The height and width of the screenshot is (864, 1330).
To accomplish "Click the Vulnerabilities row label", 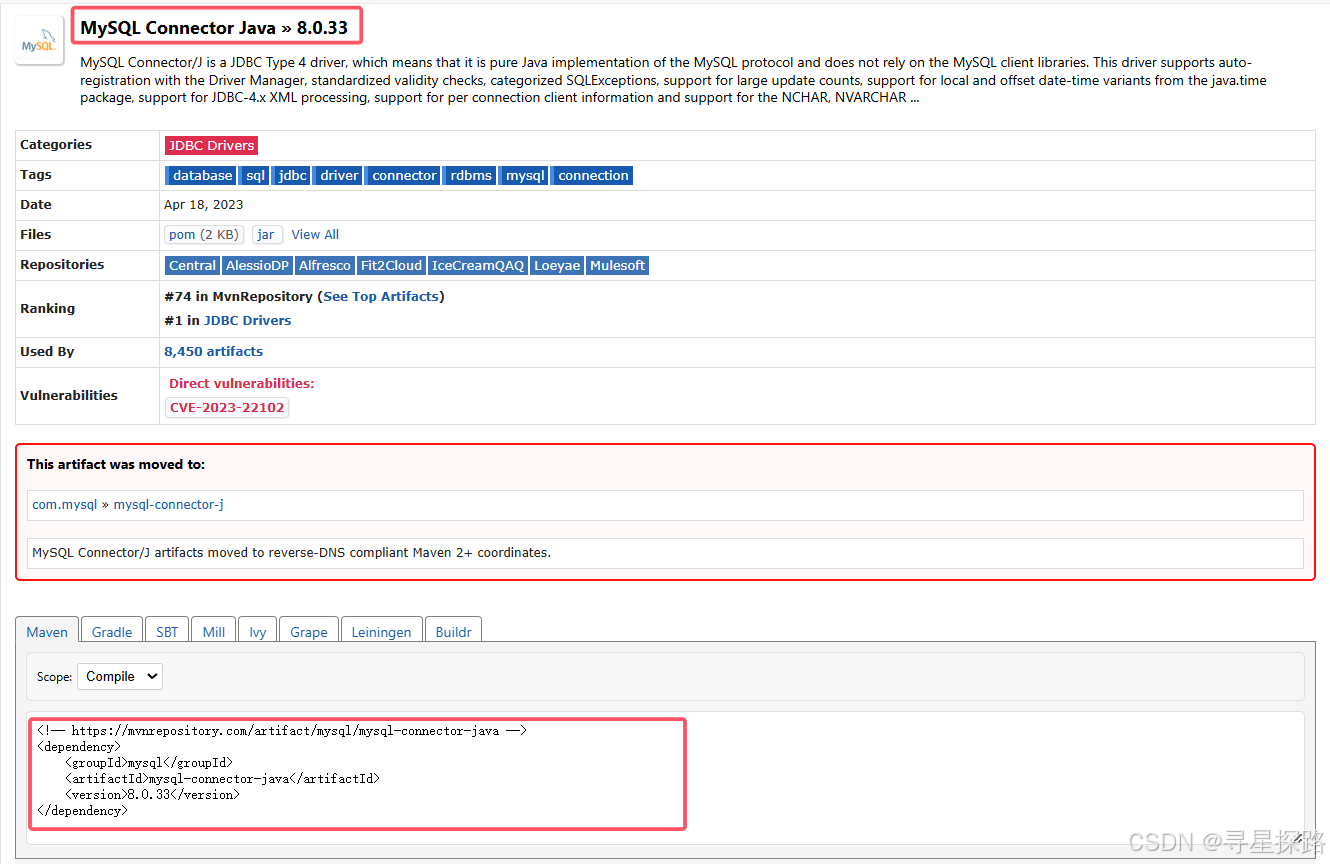I will [x=69, y=396].
